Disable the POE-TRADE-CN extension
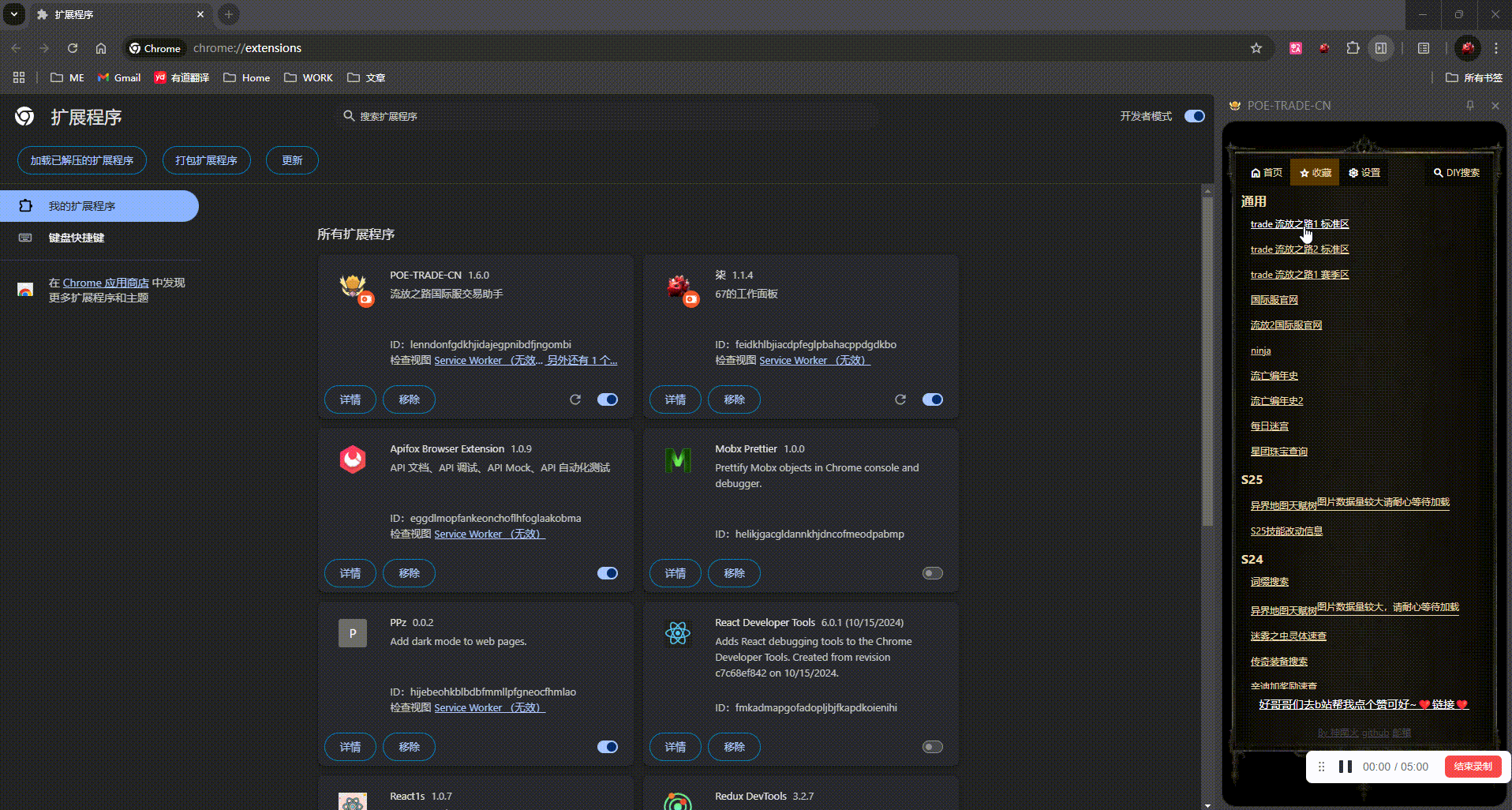The image size is (1512, 810). [x=608, y=399]
